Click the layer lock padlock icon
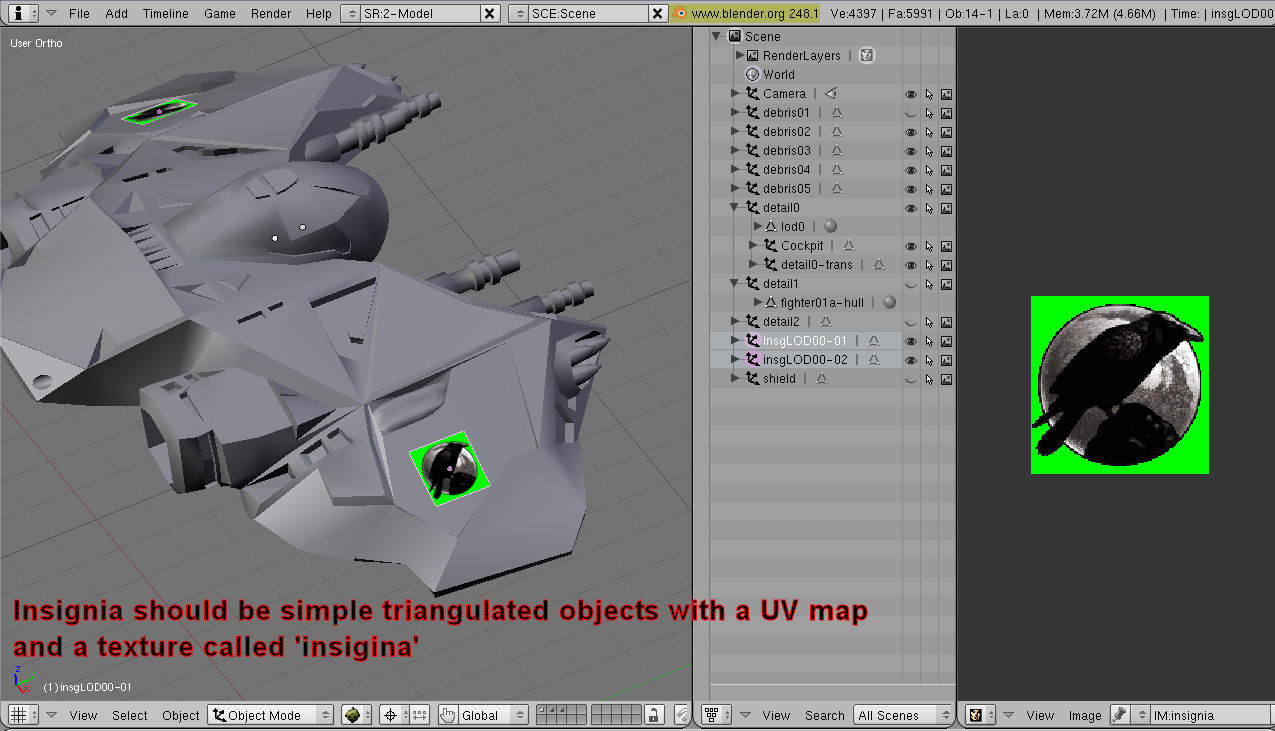Screen dimensions: 1275x731 [x=652, y=715]
